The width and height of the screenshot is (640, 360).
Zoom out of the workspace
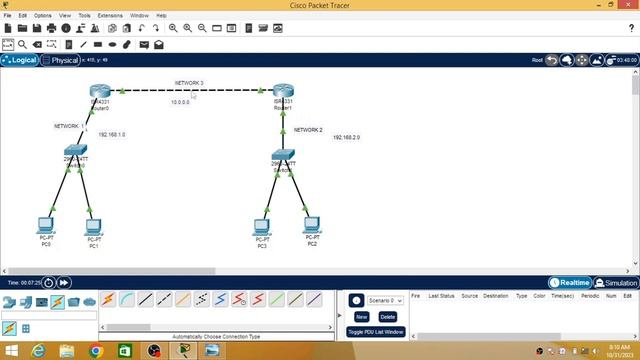coord(202,28)
